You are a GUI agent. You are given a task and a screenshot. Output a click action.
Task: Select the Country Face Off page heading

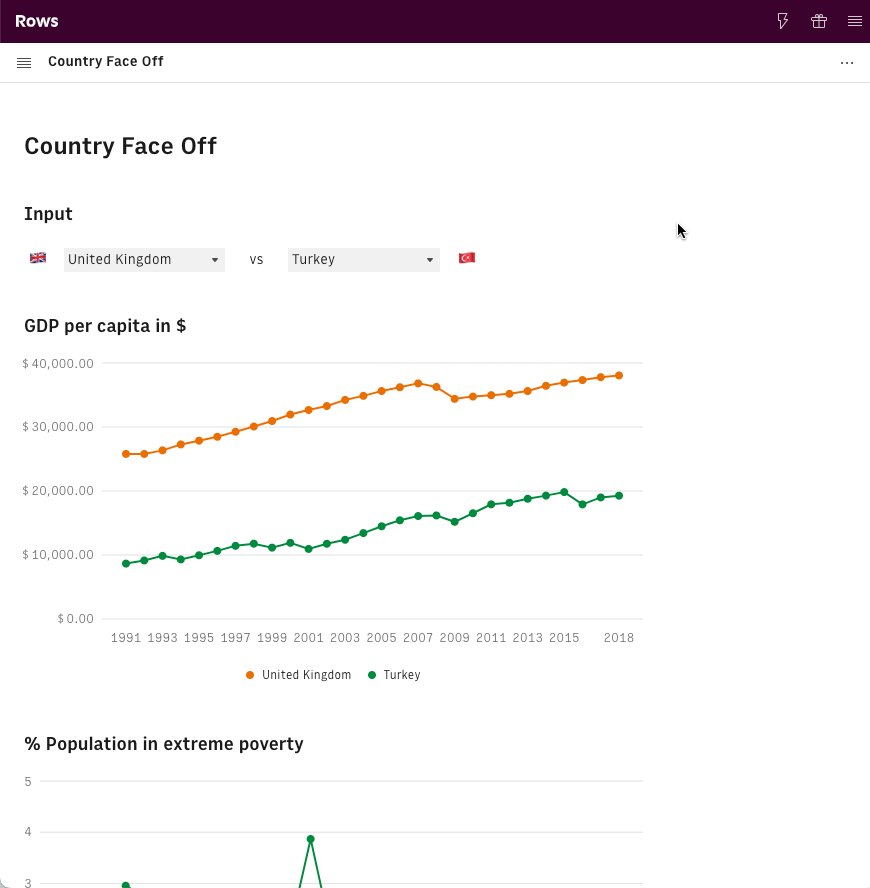click(120, 146)
